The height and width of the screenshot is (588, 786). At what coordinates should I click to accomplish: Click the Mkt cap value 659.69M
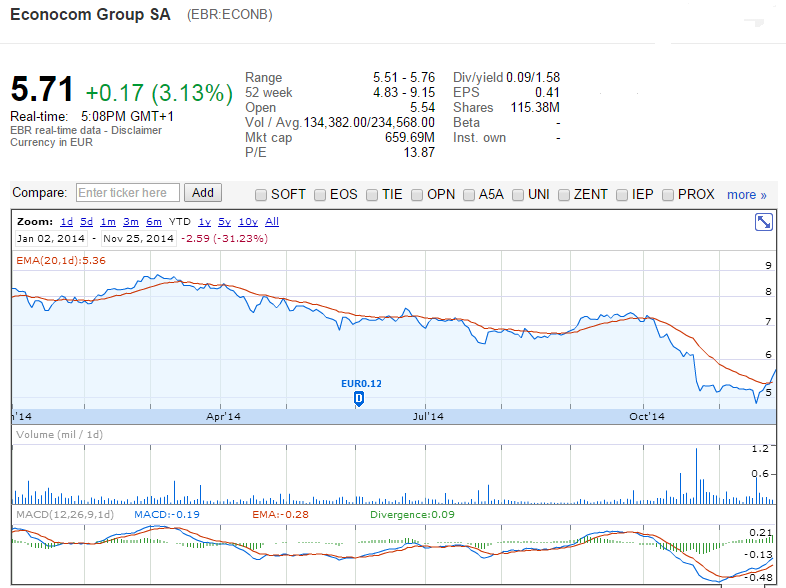[410, 137]
